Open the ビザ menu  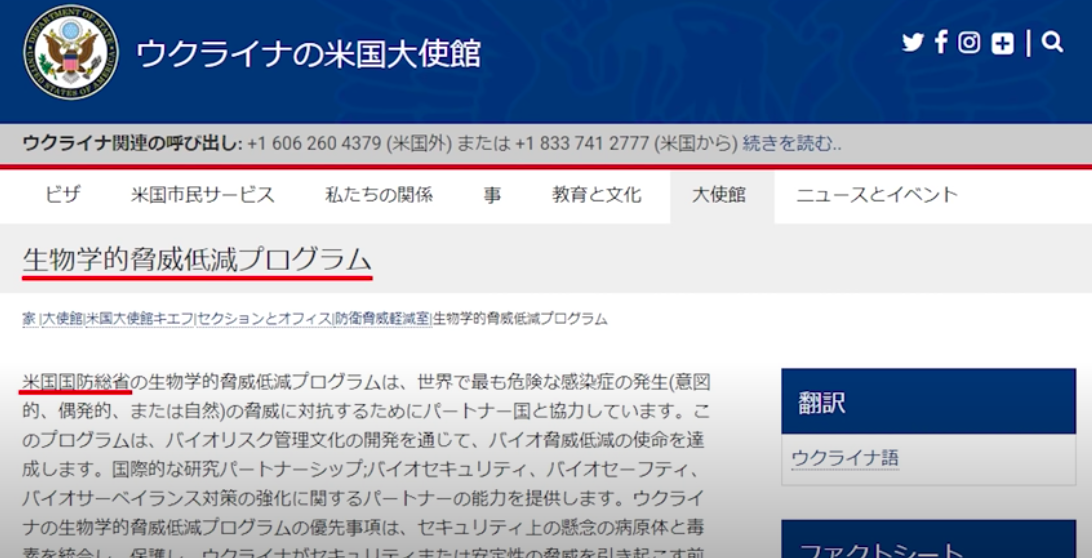[62, 195]
